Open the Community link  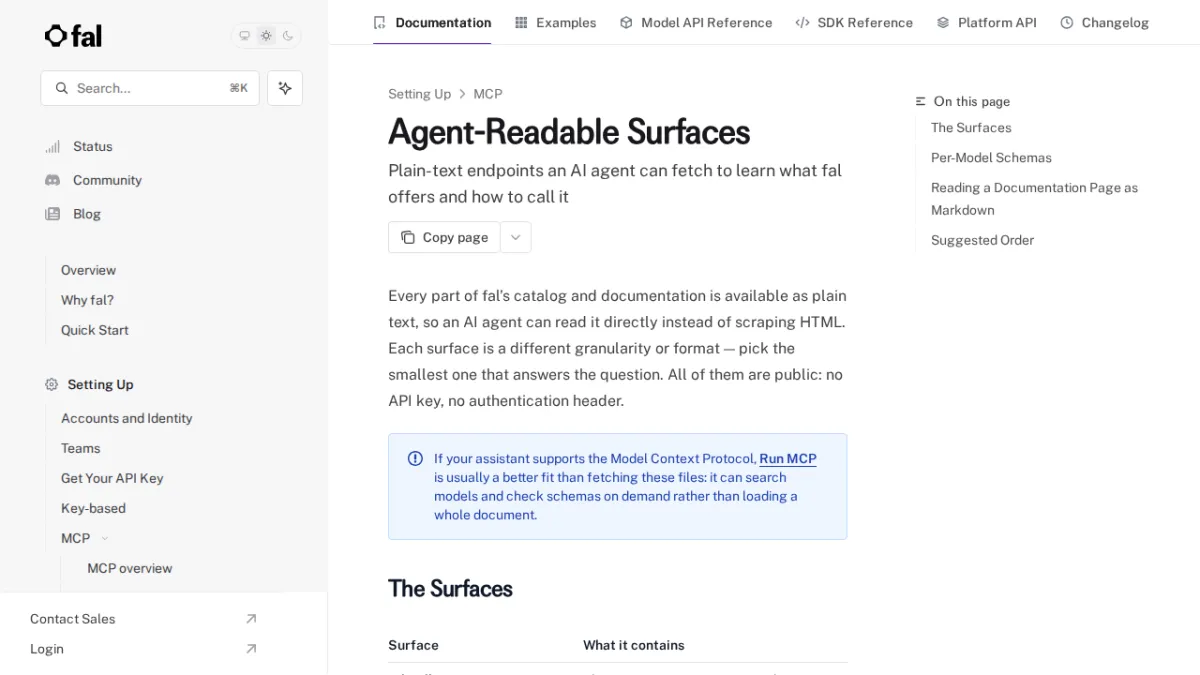click(x=107, y=180)
